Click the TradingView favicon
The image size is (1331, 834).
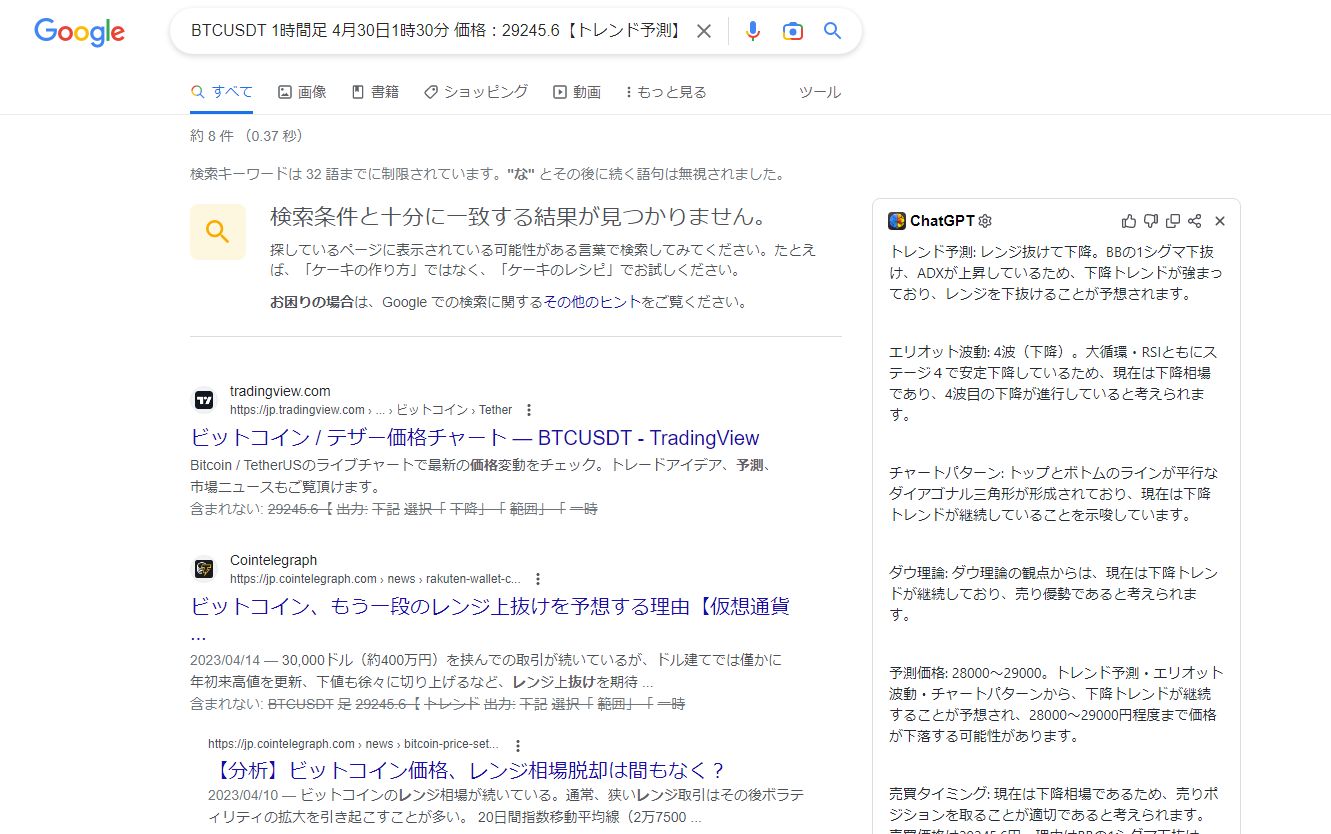click(x=204, y=400)
